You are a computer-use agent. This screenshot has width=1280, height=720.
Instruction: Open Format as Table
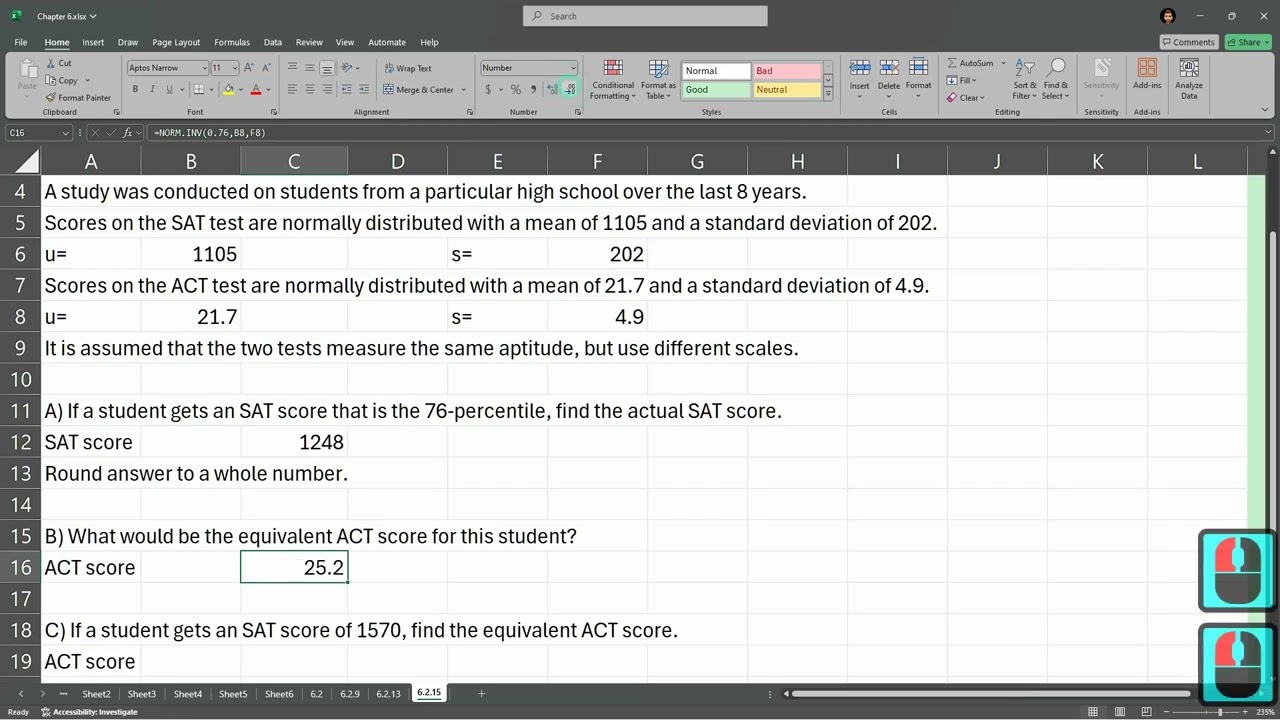pos(659,80)
